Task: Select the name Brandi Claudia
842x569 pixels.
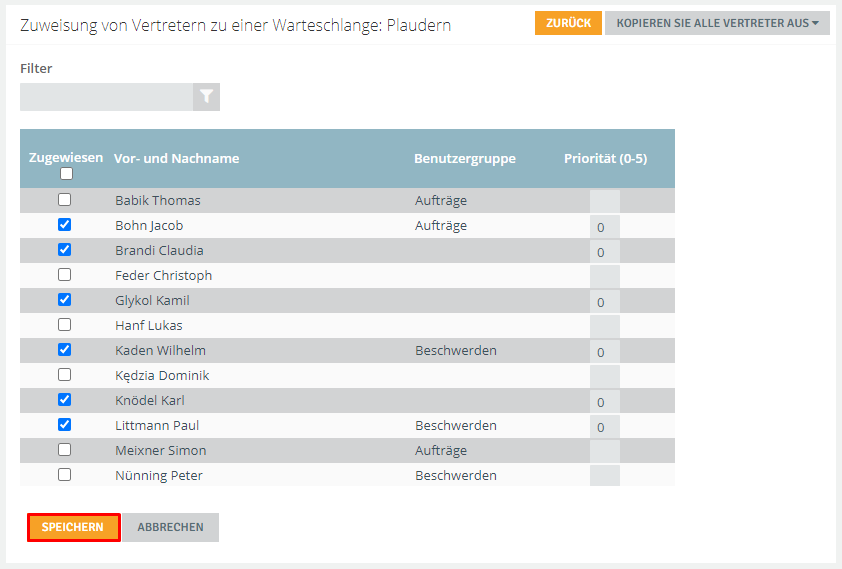Action: point(159,250)
